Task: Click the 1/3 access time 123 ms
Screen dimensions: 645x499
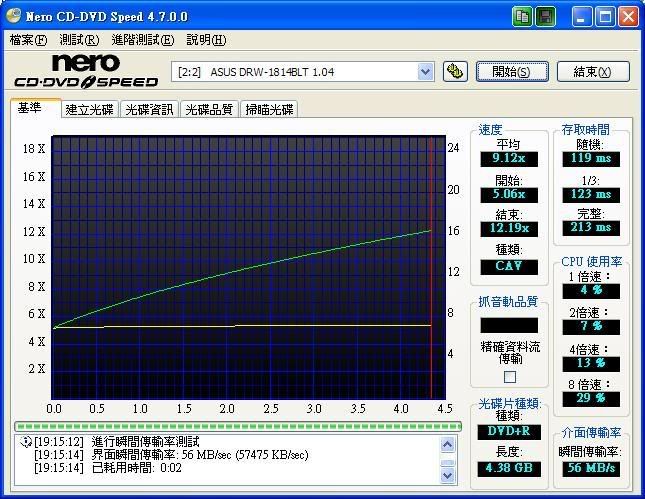Action: [591, 194]
